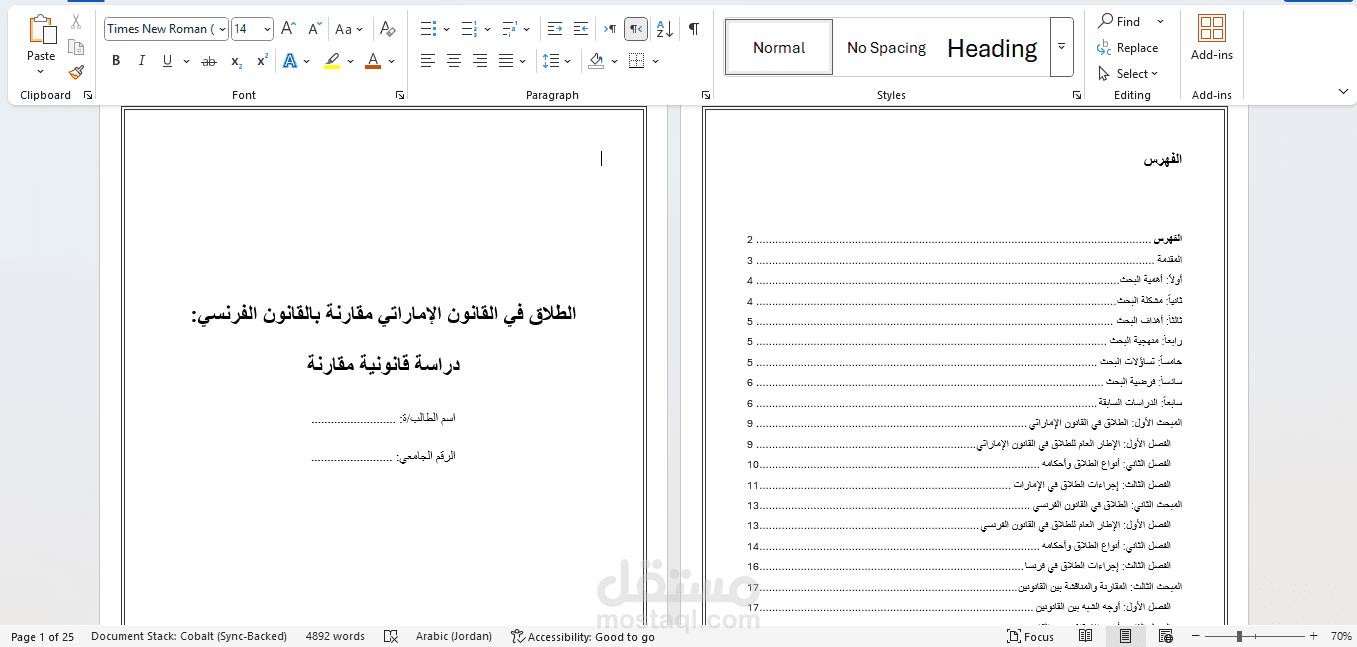
Task: Open Paragraph dialog launcher
Action: coord(706,95)
